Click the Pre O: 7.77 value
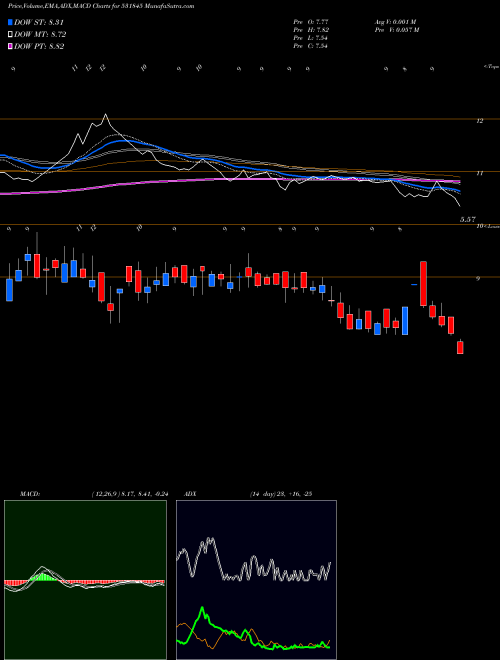Image resolution: width=500 pixels, height=660 pixels. point(311,22)
